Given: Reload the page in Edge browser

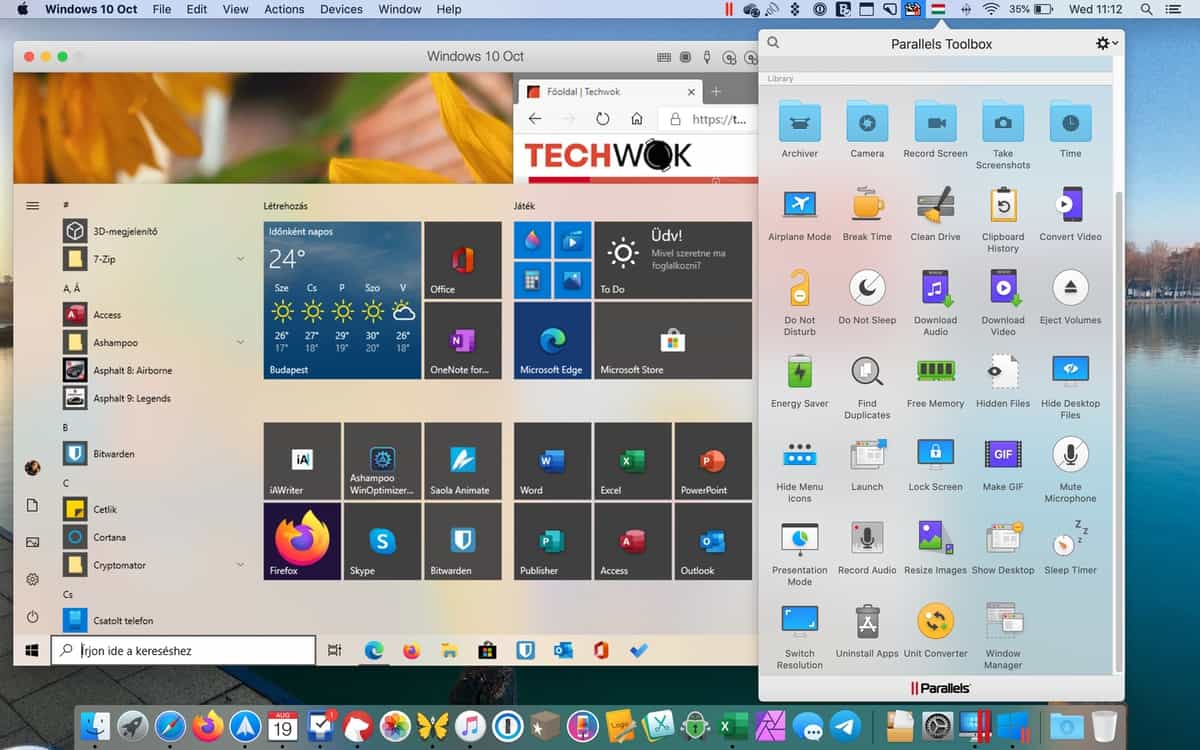Looking at the screenshot, I should click(x=602, y=119).
